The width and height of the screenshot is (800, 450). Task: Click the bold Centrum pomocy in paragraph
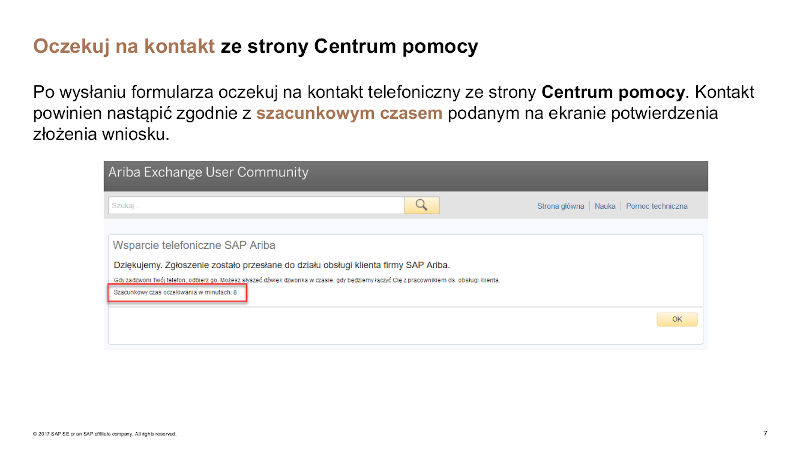pyautogui.click(x=613, y=92)
